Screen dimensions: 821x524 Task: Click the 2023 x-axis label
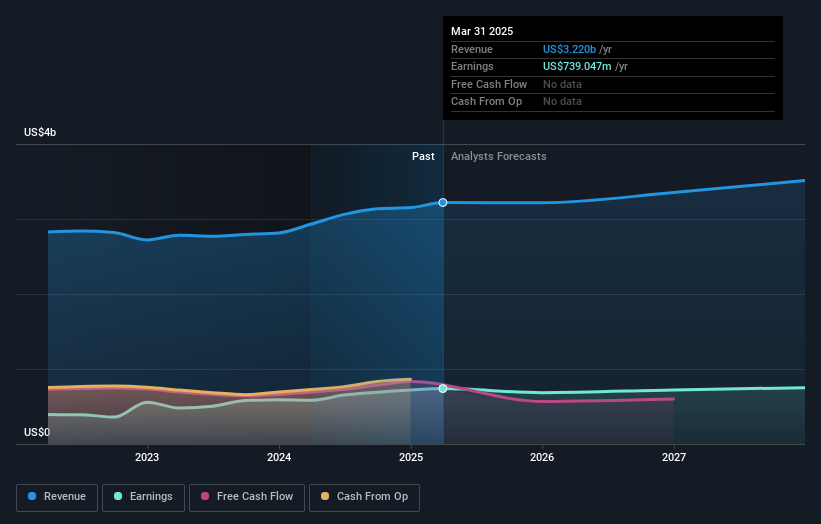[147, 458]
